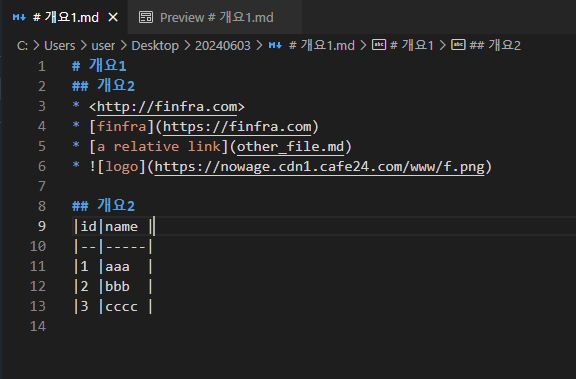Click the [finfra] link text on line 4

click(x=122, y=127)
